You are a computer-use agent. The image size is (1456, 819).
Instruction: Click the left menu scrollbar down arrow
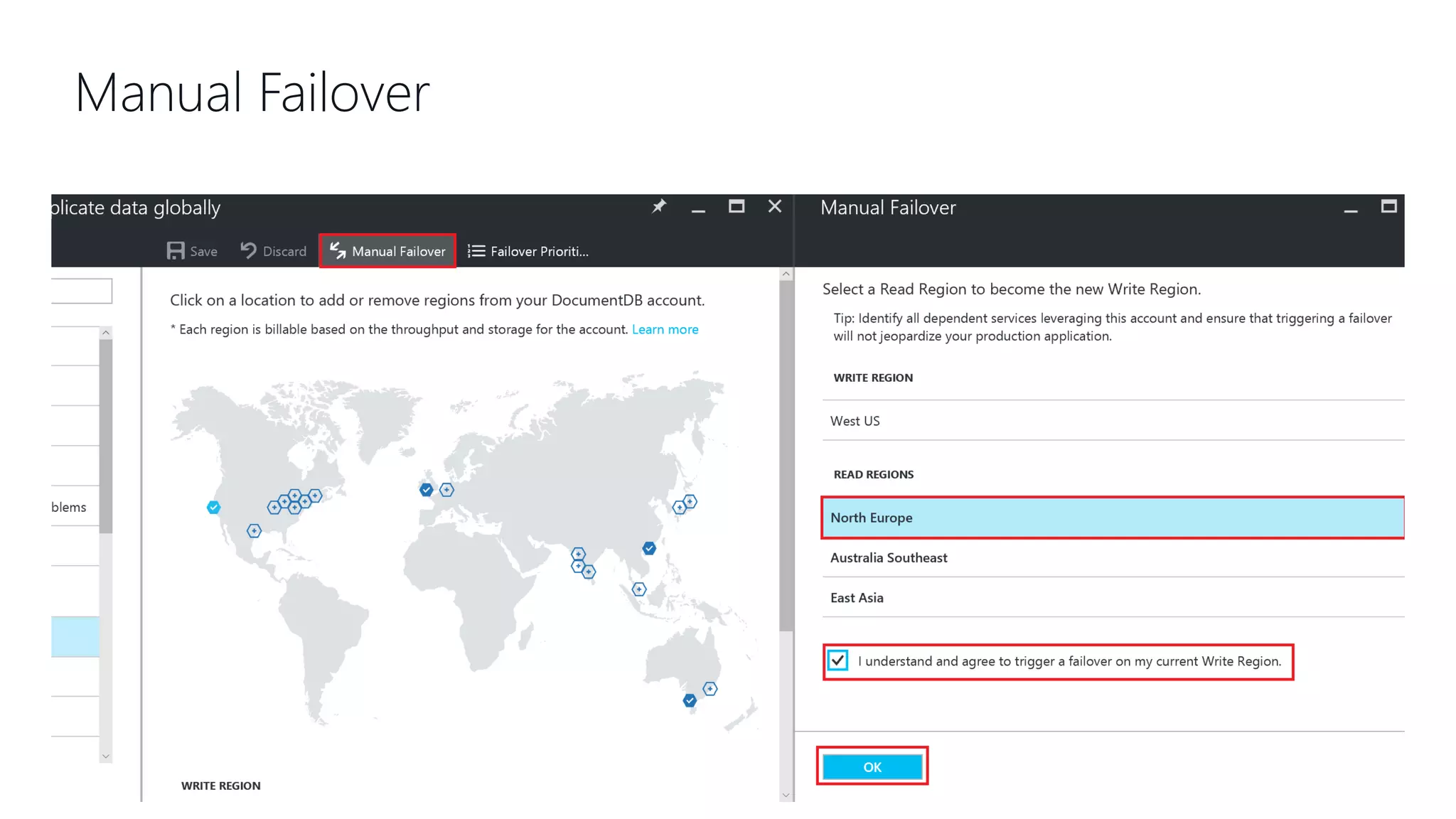tap(106, 756)
